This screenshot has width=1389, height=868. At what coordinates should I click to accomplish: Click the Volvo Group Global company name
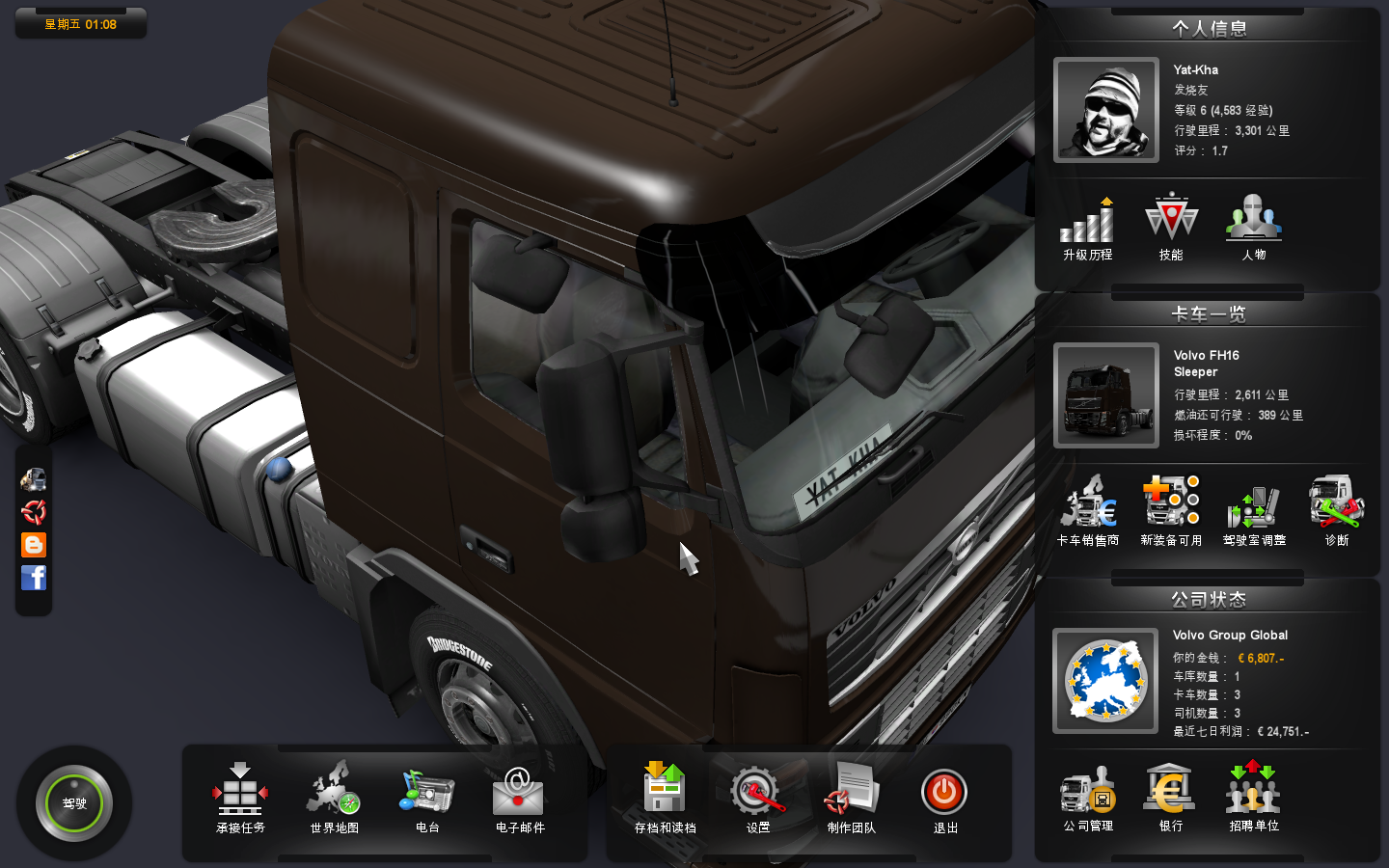[x=1230, y=635]
